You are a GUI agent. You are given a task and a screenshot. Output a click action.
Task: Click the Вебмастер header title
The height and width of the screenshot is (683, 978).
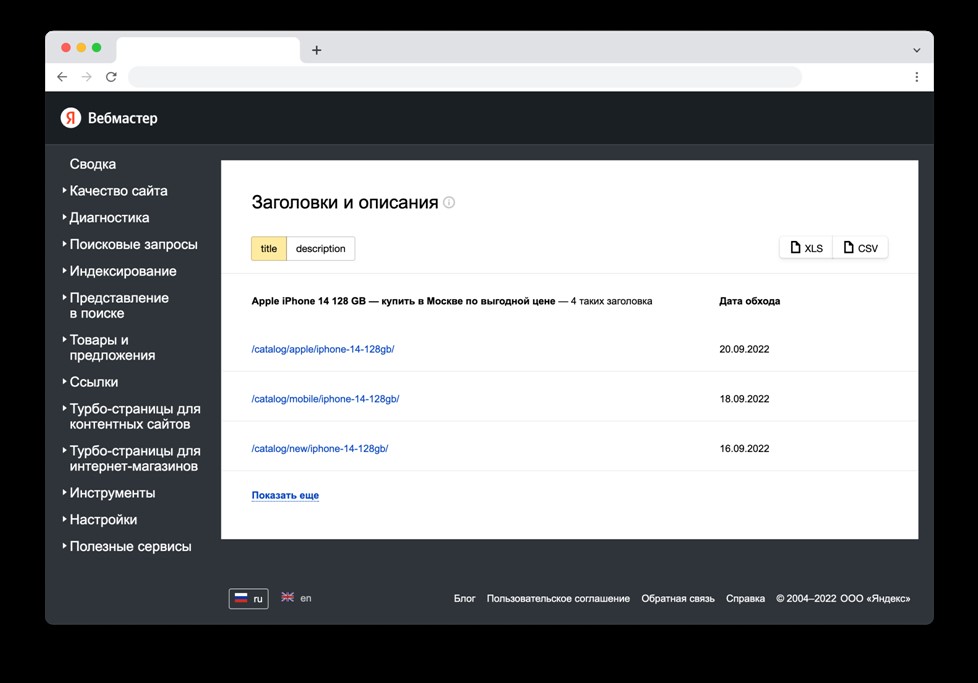pyautogui.click(x=123, y=118)
